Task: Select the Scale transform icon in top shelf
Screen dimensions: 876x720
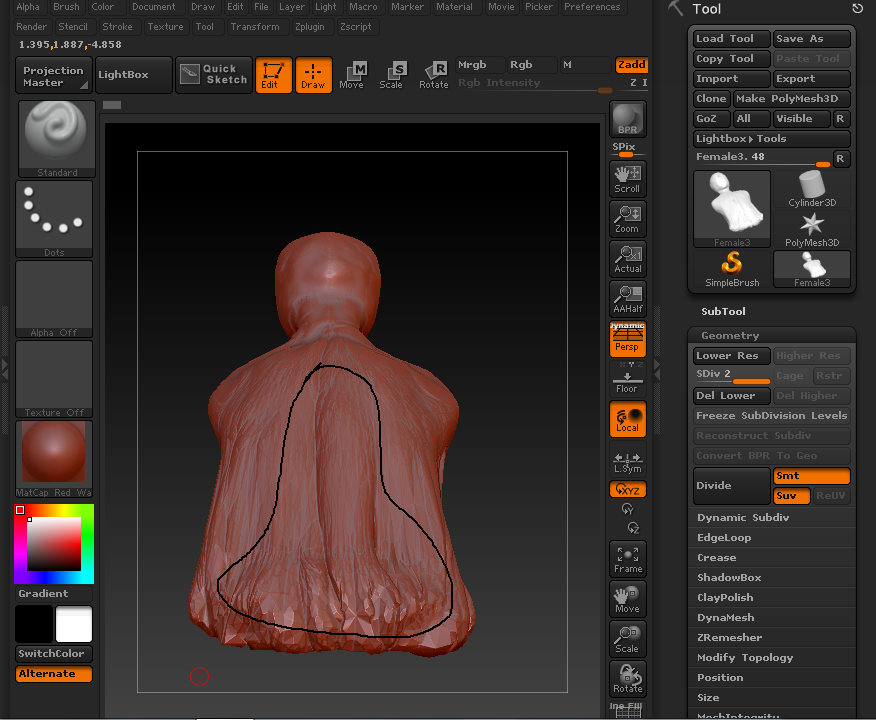Action: click(x=391, y=75)
